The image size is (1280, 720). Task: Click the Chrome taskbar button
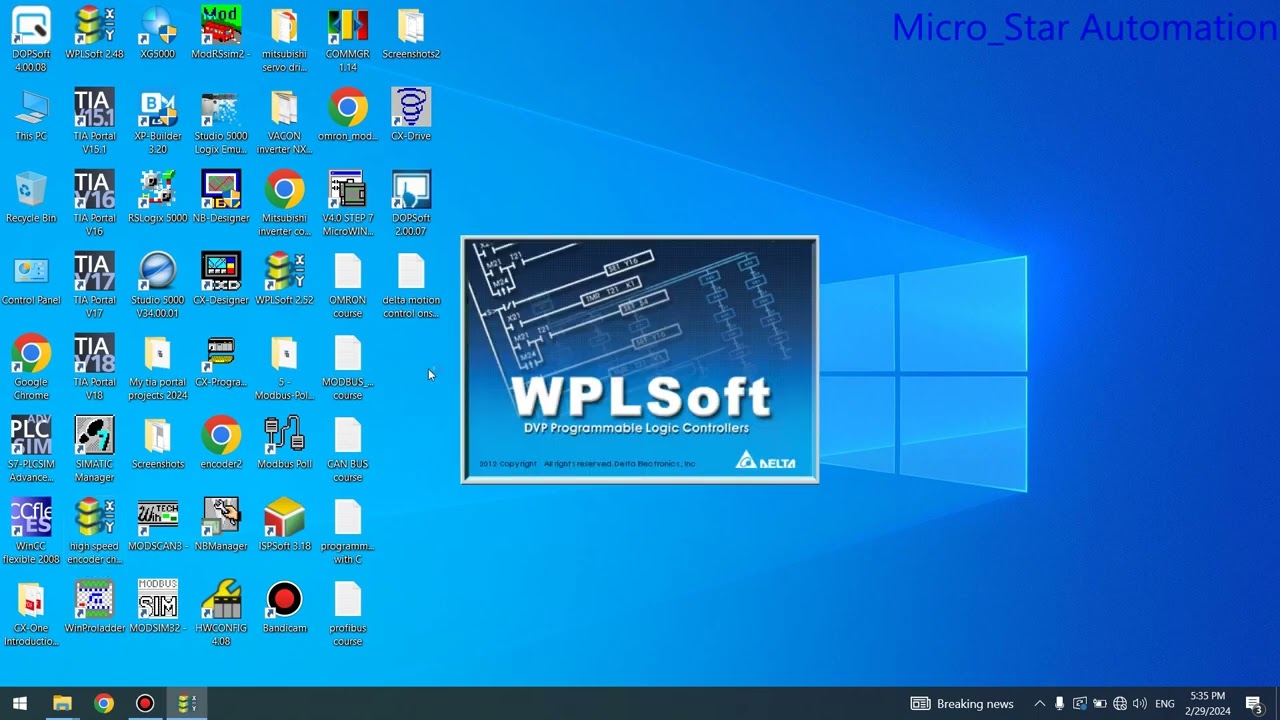point(104,704)
